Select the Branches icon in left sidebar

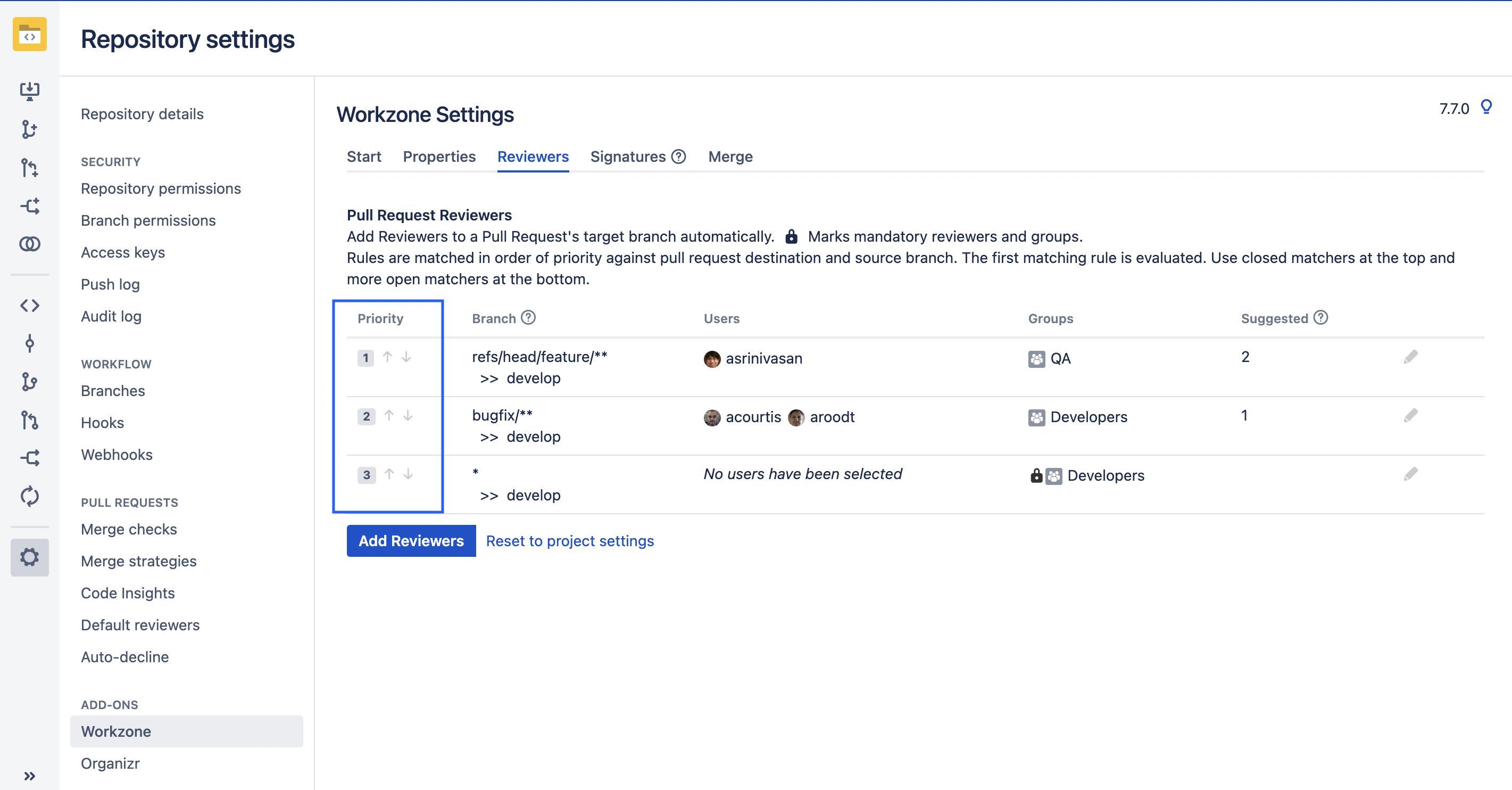29,382
